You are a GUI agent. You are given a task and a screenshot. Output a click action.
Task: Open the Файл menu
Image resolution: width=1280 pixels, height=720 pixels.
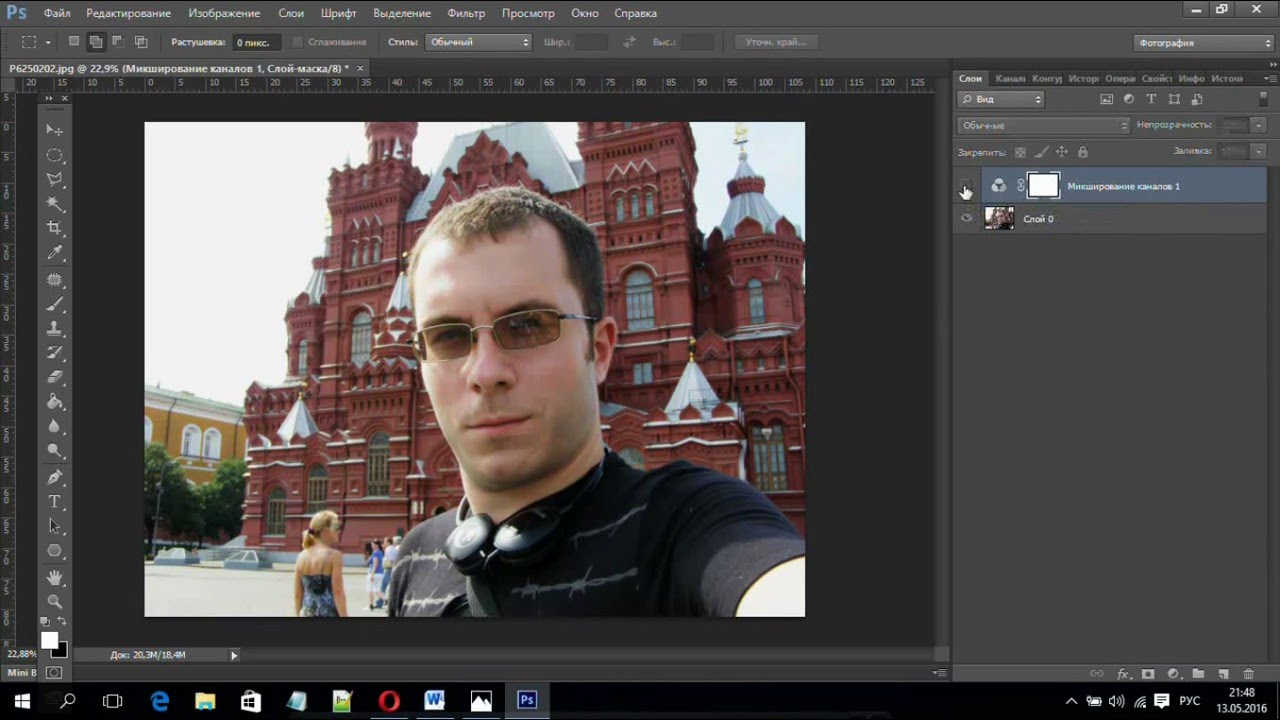(57, 13)
